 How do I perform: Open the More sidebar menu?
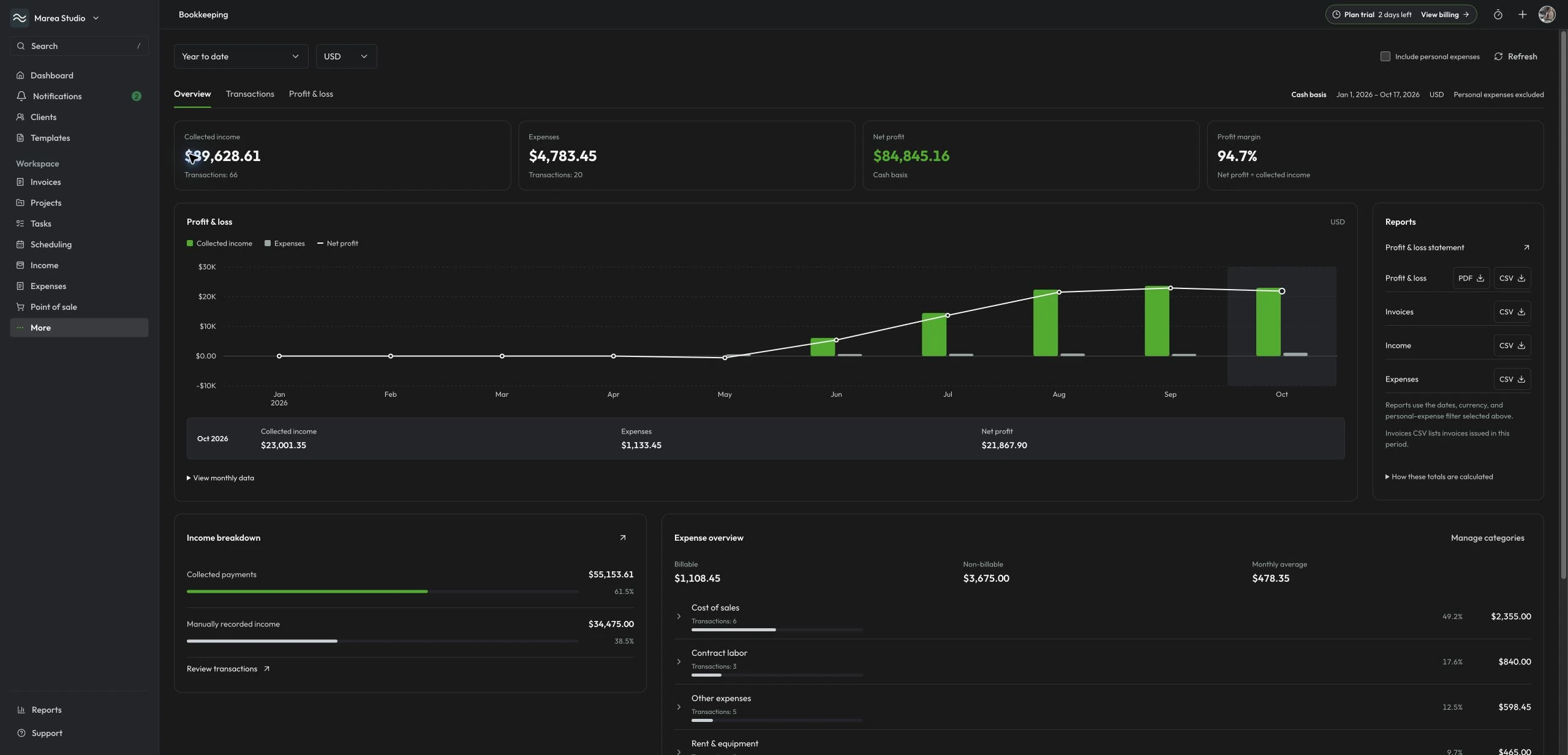coord(79,328)
